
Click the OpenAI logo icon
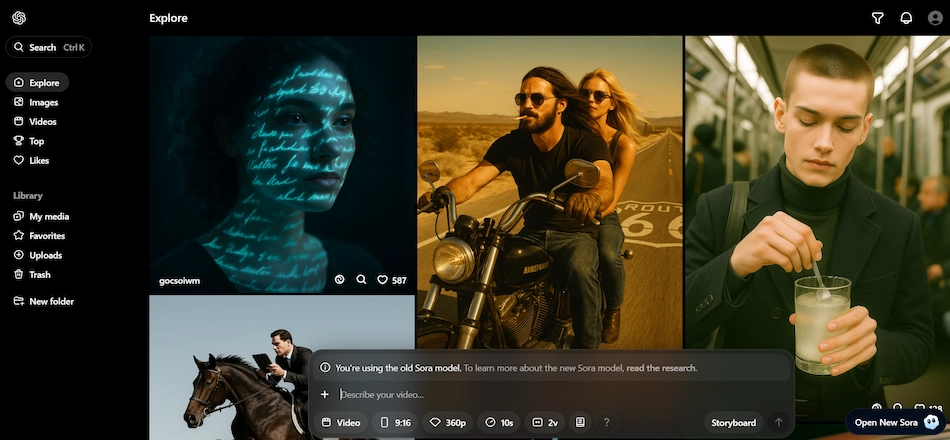pos(19,18)
